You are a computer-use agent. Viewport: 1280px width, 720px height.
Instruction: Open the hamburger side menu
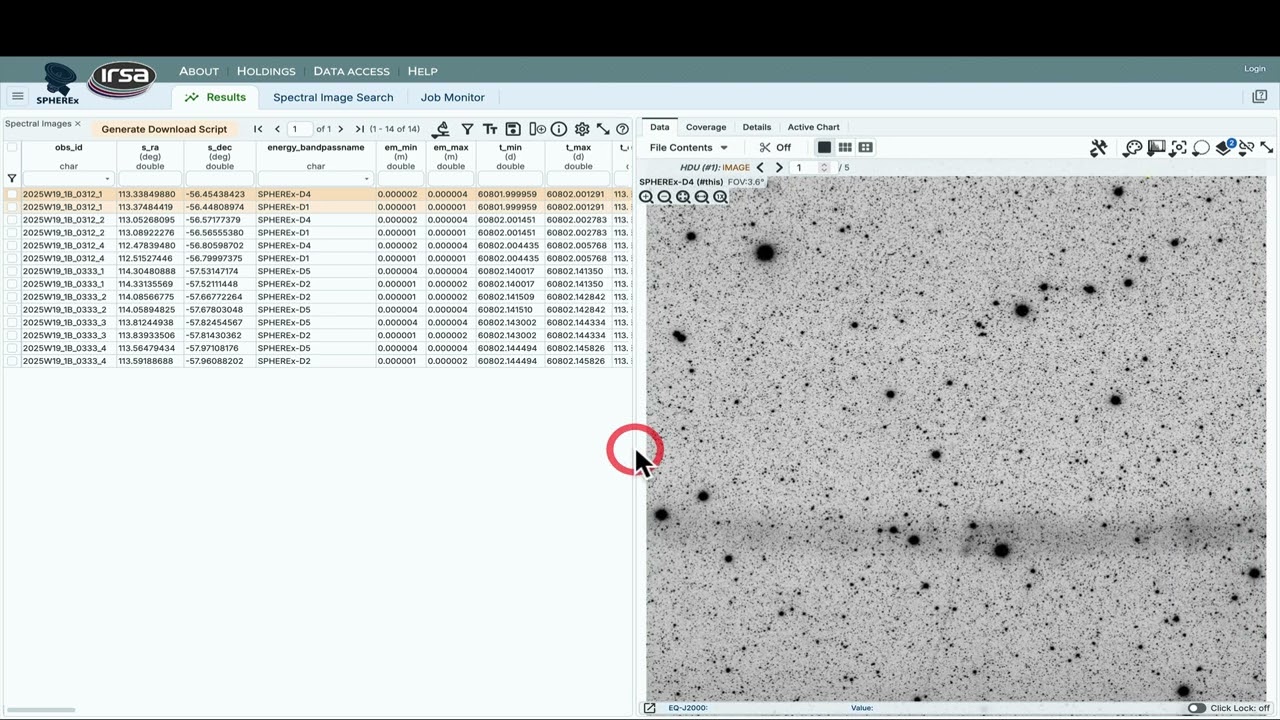coord(17,97)
